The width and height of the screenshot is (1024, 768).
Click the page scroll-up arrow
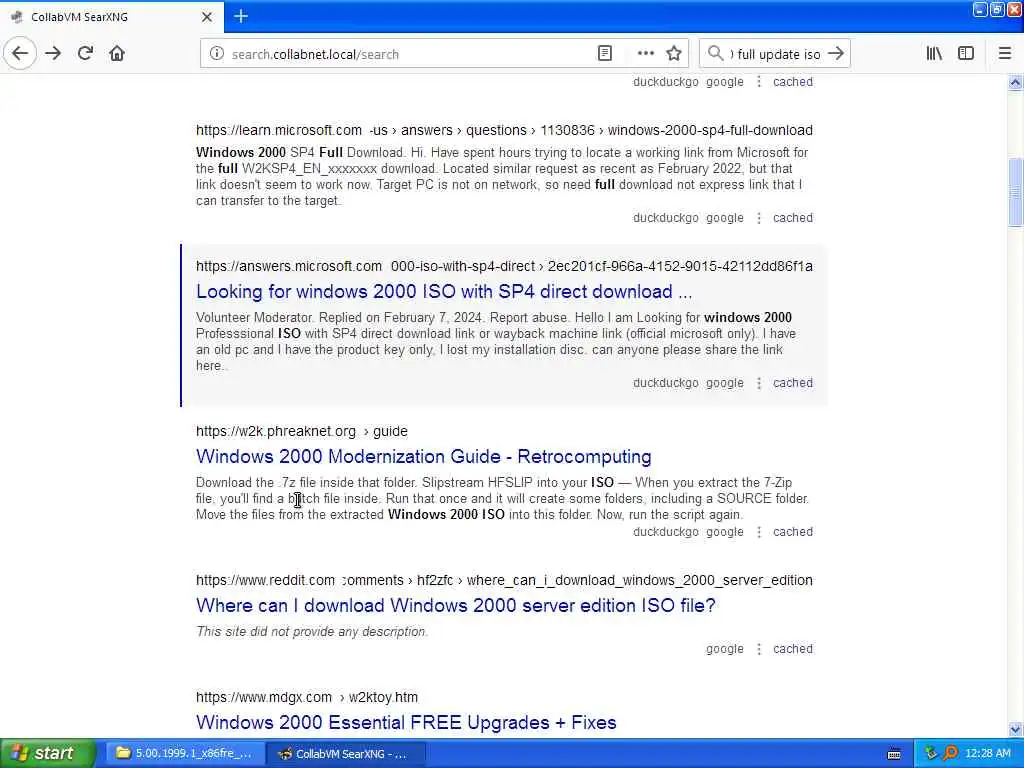click(x=1015, y=82)
